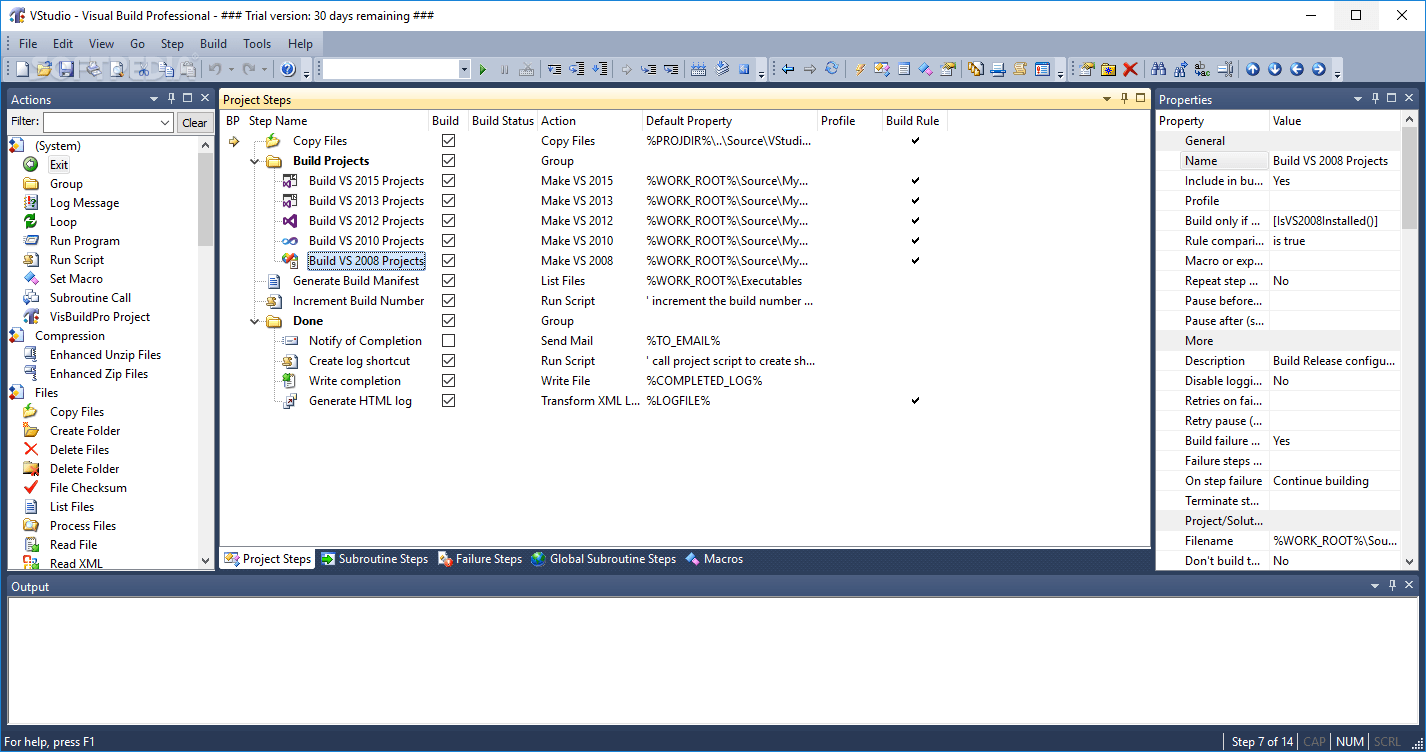1426x752 pixels.
Task: Click the red X delete toolbar icon
Action: coord(1130,69)
